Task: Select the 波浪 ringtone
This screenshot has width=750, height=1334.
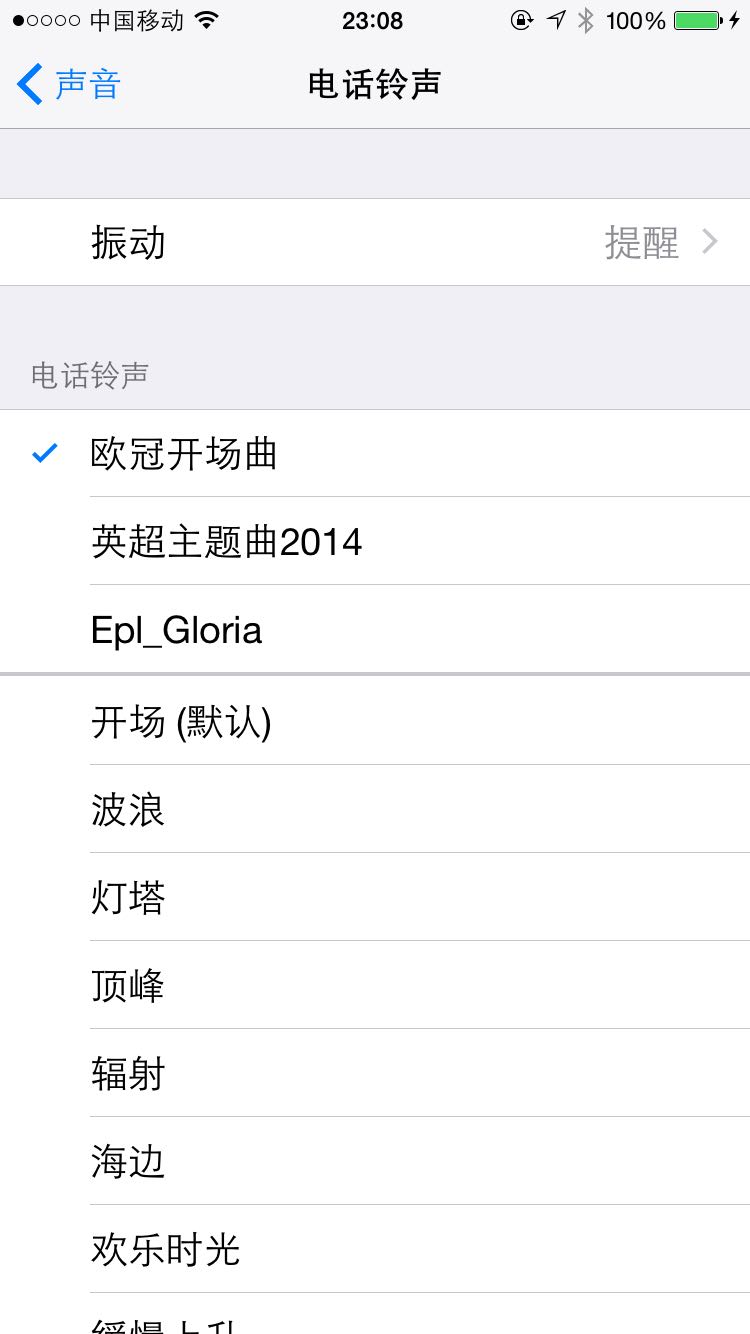Action: click(128, 809)
